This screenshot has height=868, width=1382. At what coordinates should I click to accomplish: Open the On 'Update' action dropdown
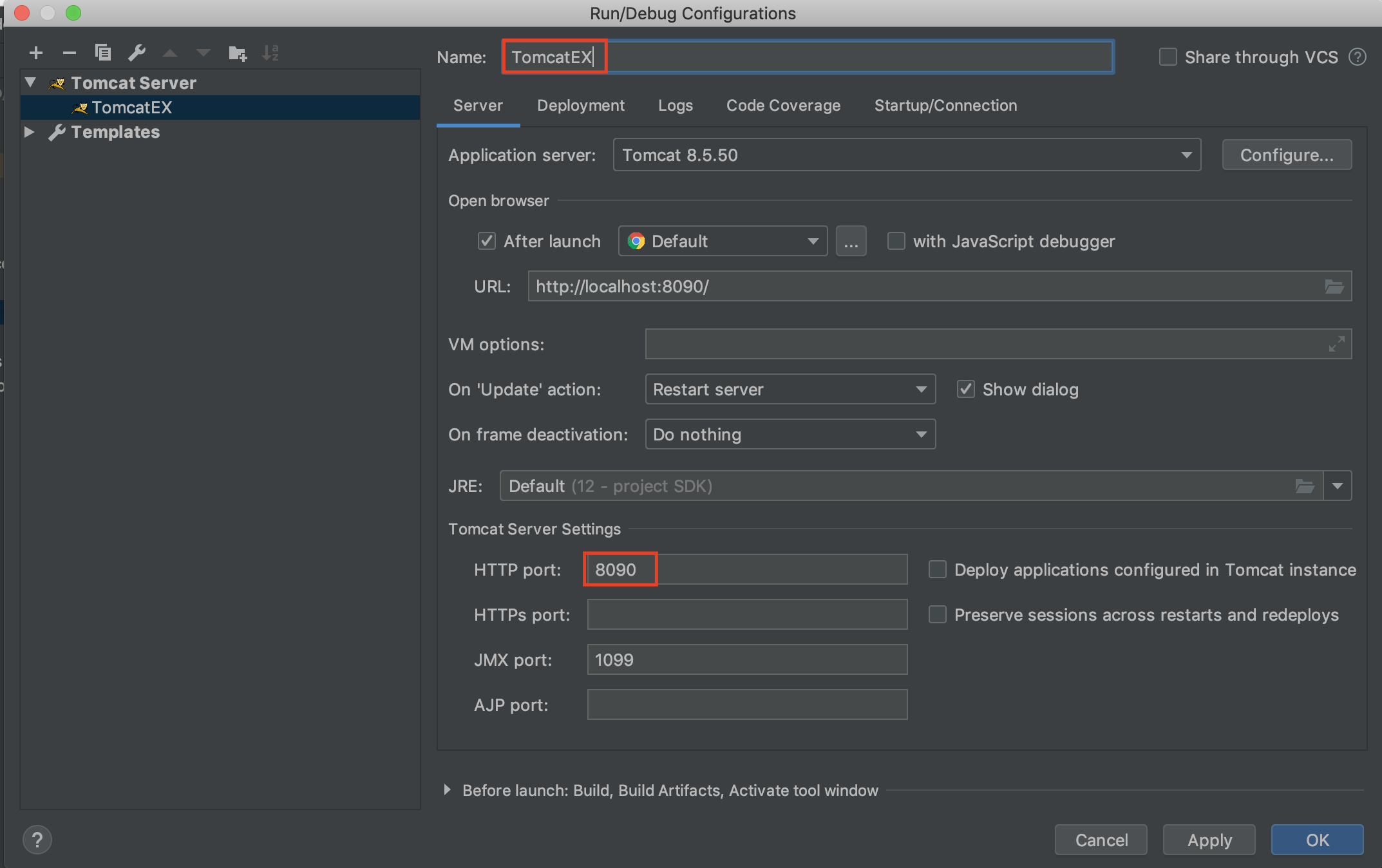tap(790, 390)
